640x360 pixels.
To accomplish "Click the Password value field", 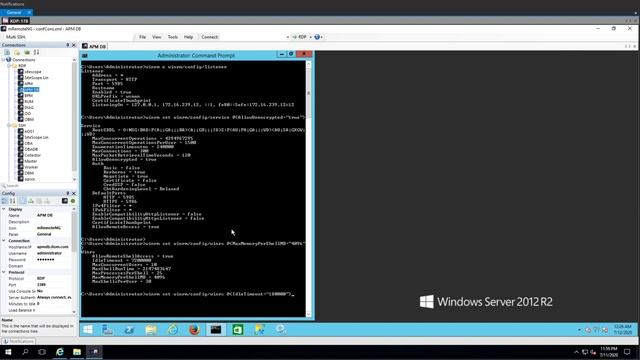I will [54, 260].
